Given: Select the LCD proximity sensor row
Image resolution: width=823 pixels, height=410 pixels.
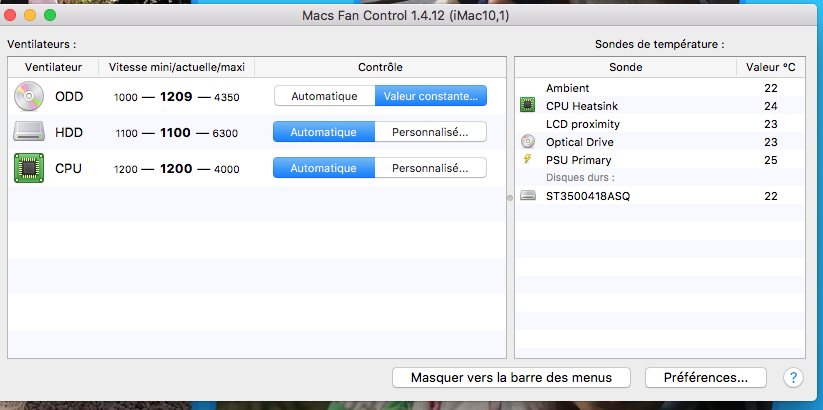Looking at the screenshot, I should pos(660,124).
